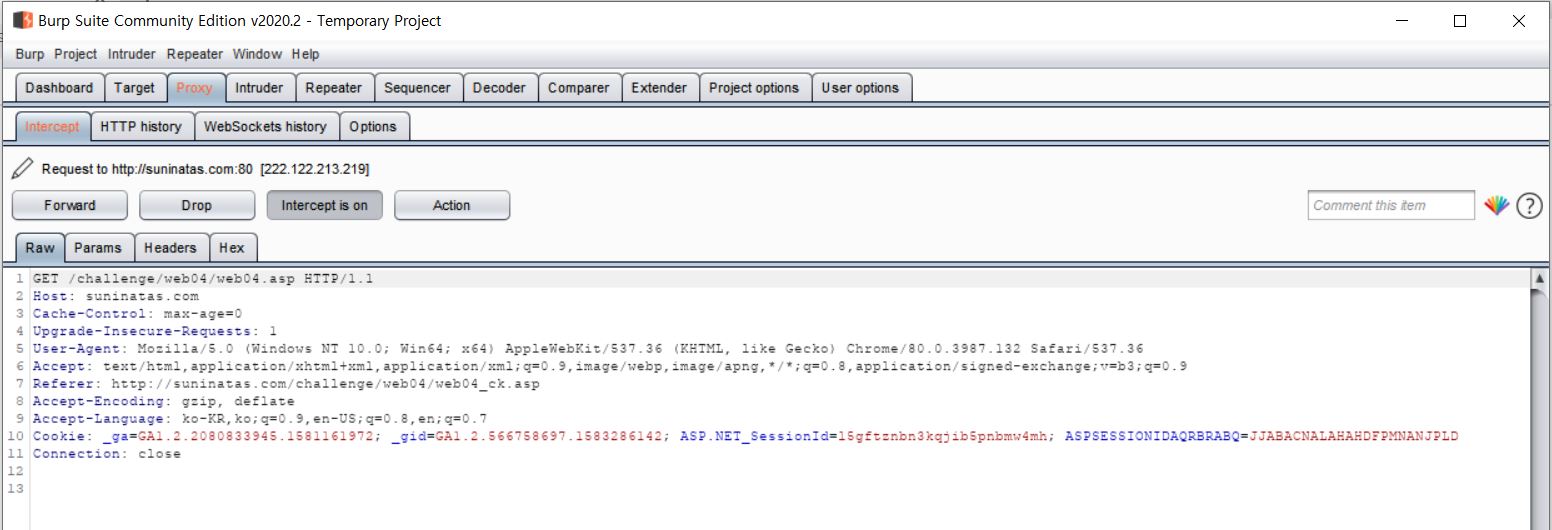Viewport: 1552px width, 530px height.
Task: Click the Cache-Control: max-age=0 line
Action: pos(137,313)
